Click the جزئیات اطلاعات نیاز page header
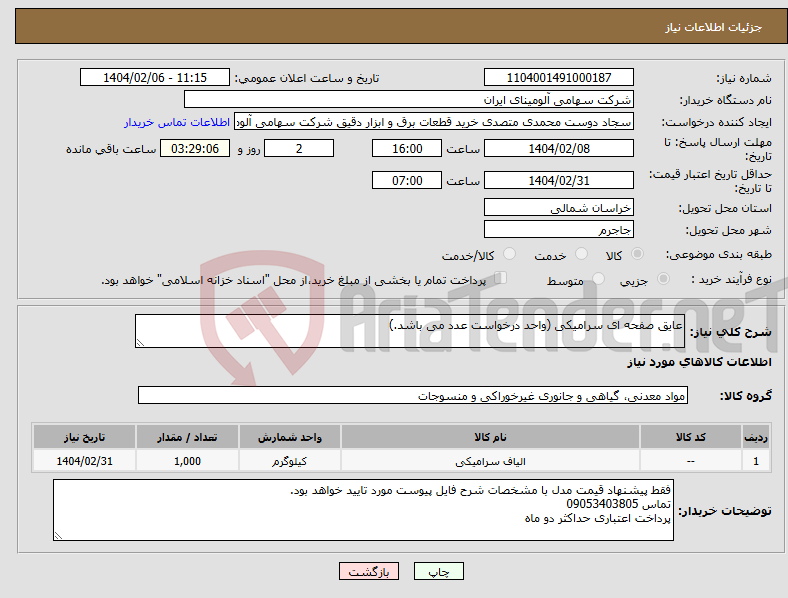 click(x=713, y=27)
